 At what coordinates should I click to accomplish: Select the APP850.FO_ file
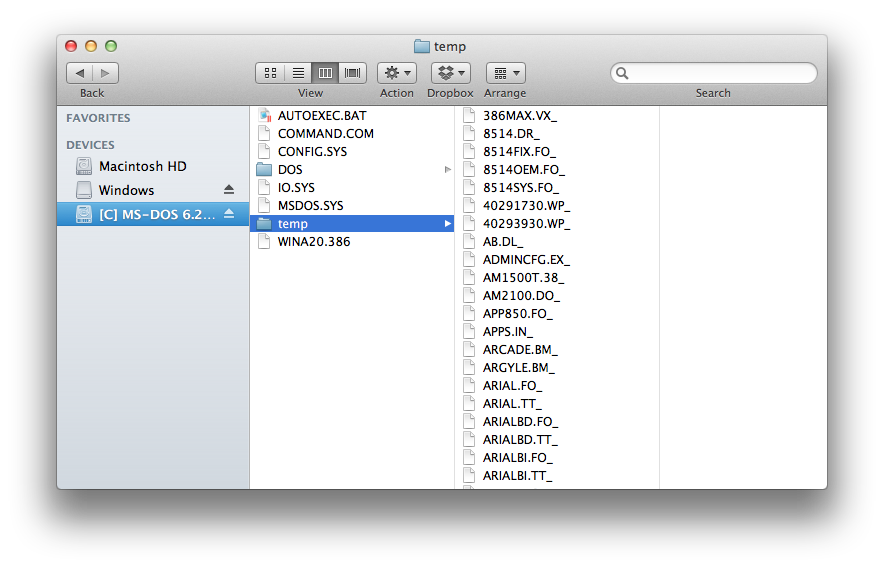click(557, 314)
